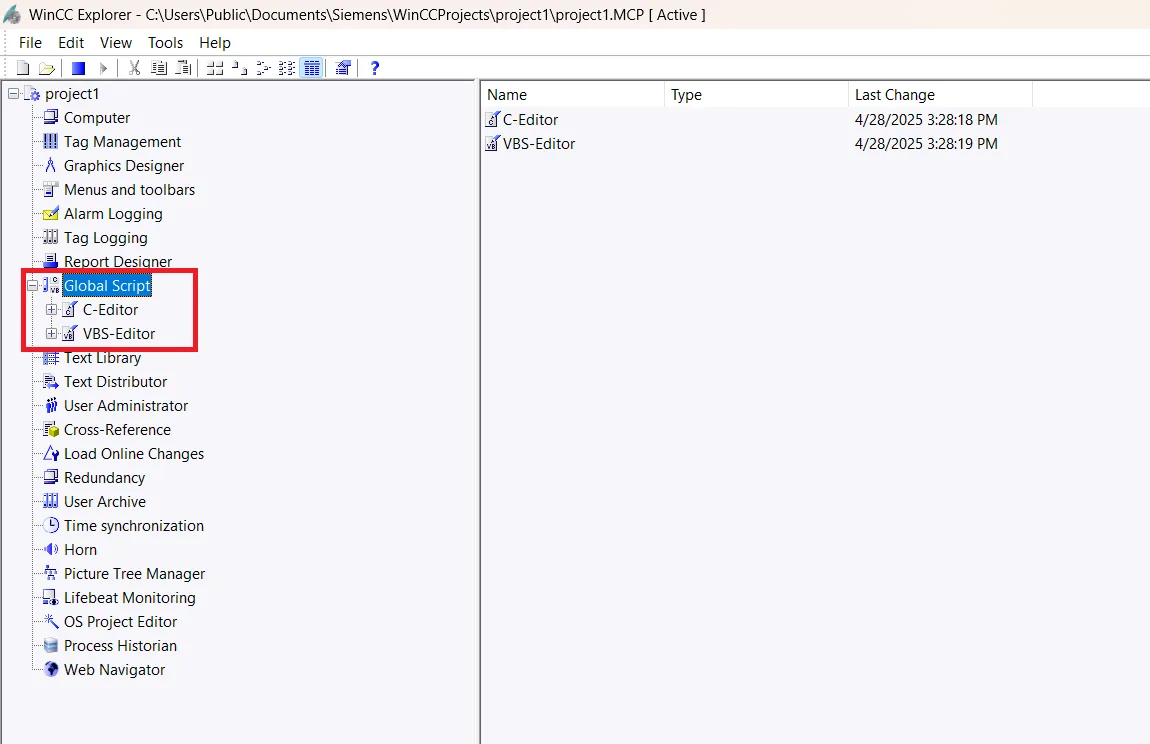Select Text Library in the tree
Screen dimensions: 1150x744
pyautogui.click(x=103, y=357)
